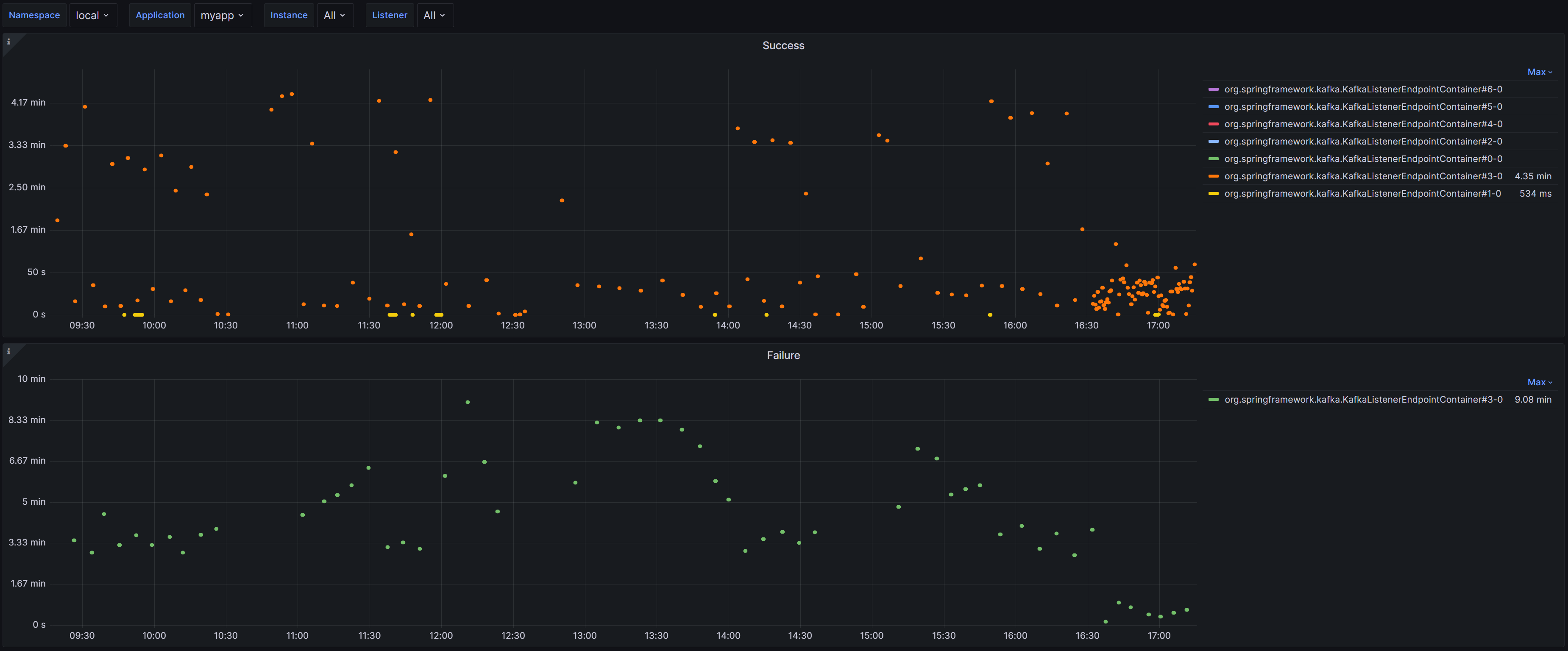Click the Success panel title
Viewport: 1568px width, 651px height.
[783, 46]
